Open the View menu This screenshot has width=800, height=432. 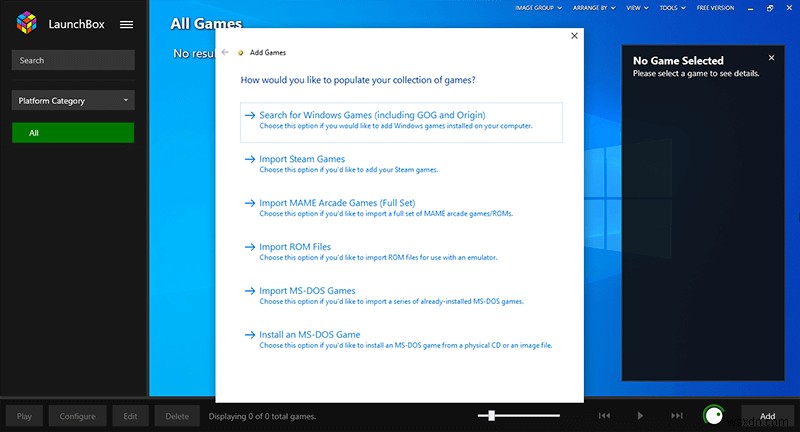point(637,8)
